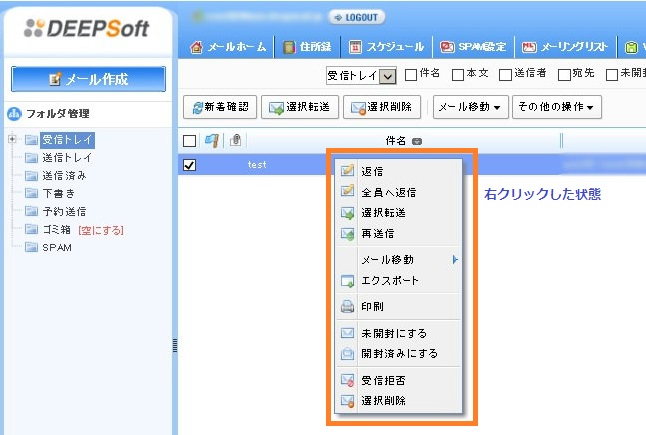Open the 受信トレイ search folder dropdown
Viewport: 646px width, 435px height.
coord(388,75)
